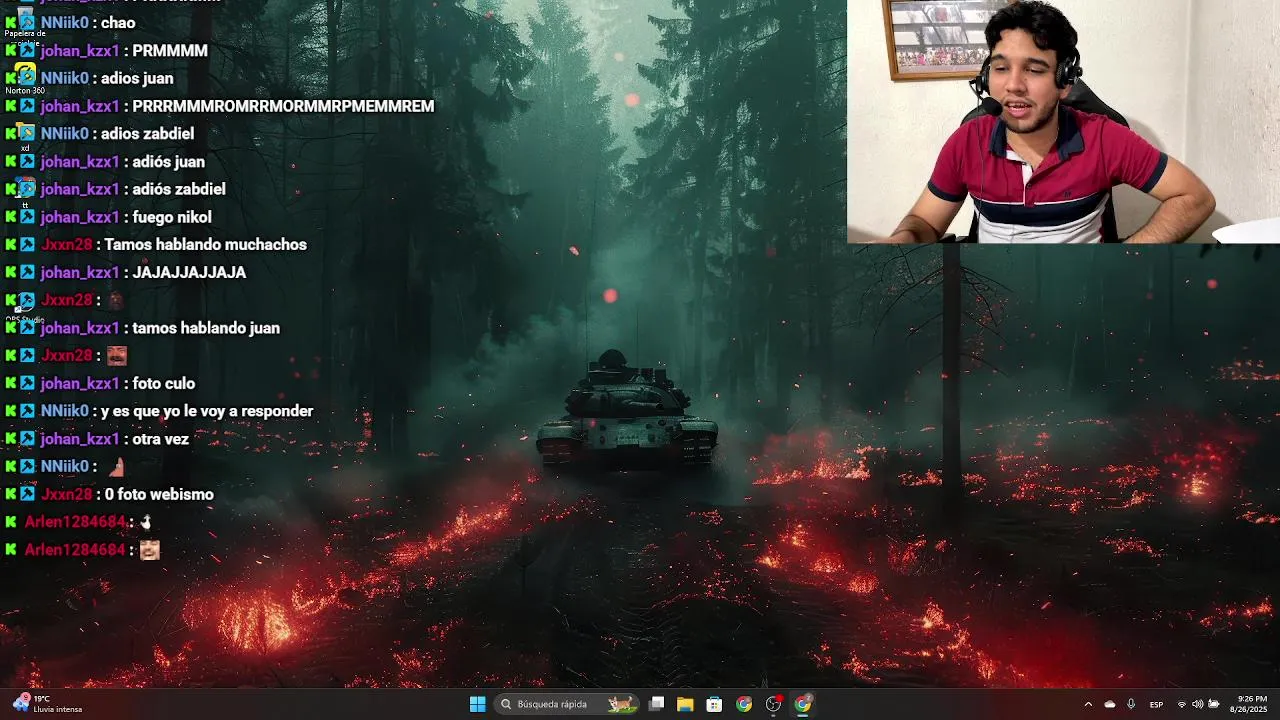The image size is (1280, 720).
Task: Click the microphone tray icon
Action: [1131, 704]
